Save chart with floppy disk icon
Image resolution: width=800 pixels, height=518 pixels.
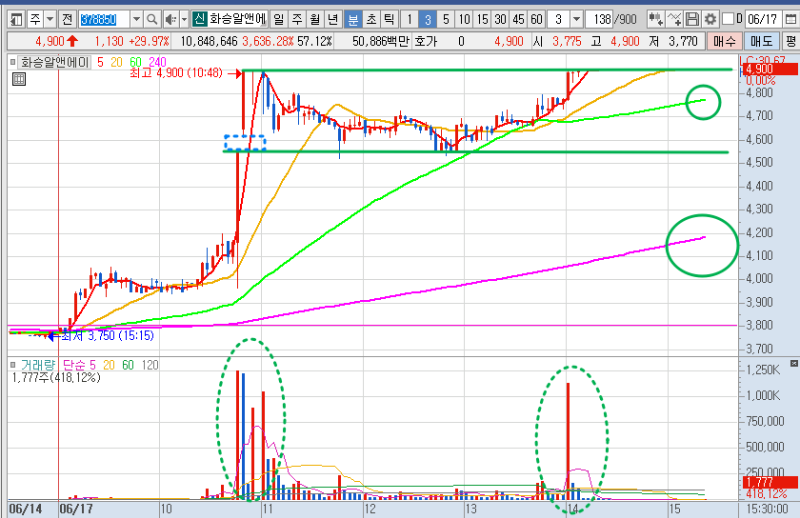pos(692,19)
